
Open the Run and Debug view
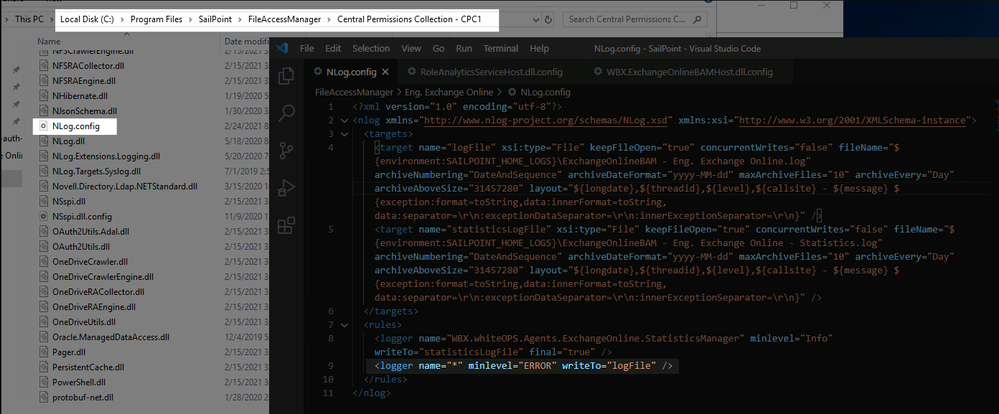tap(285, 188)
